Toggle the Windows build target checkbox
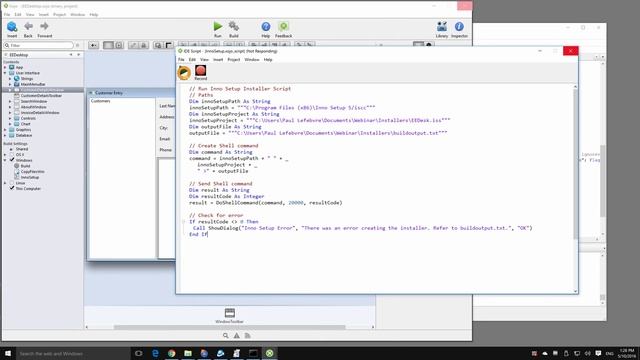Screen dimensions: 640x360 12,160
